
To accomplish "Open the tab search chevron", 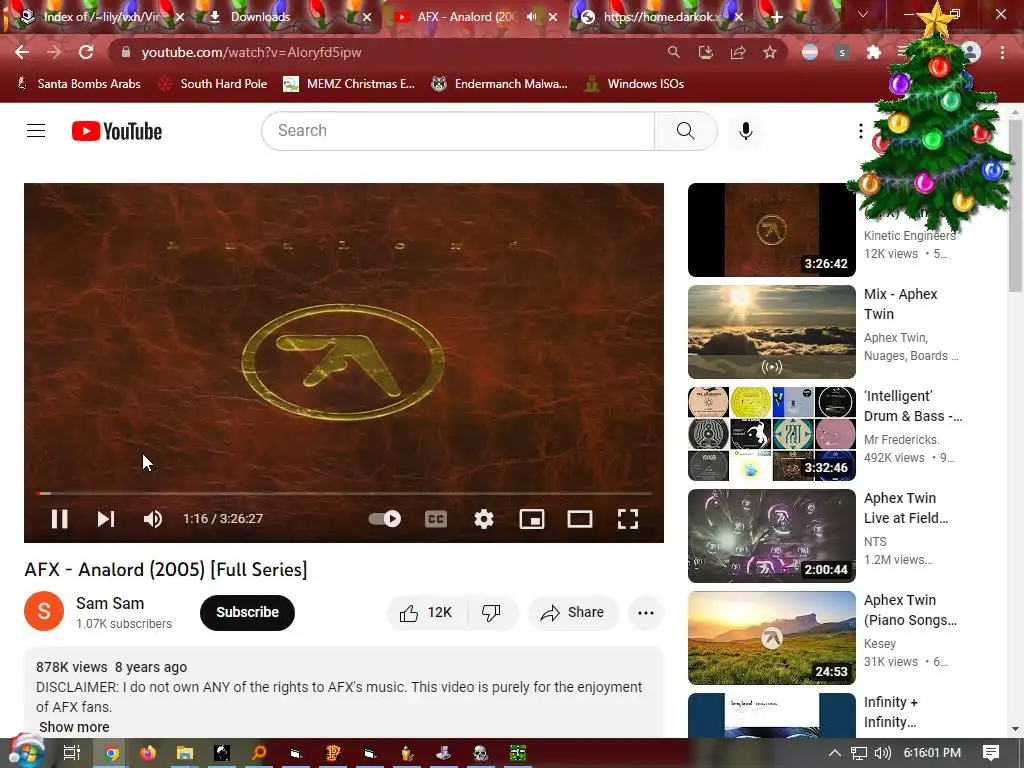I will tap(863, 14).
